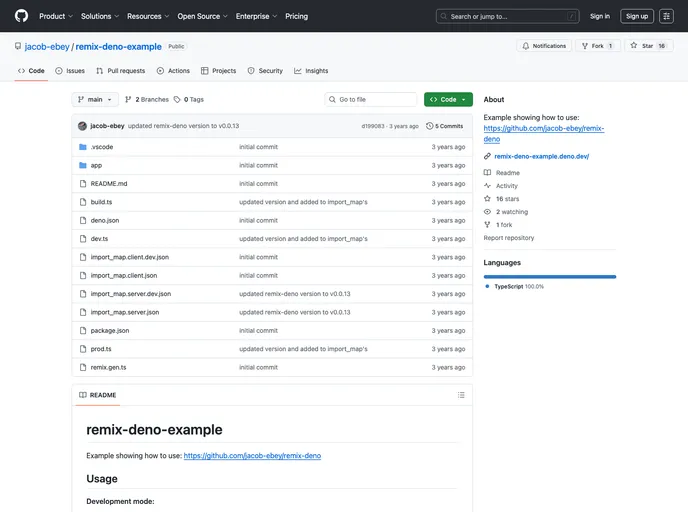This screenshot has width=688, height=512.
Task: Open the appearance settings icon in header
Action: point(666,16)
